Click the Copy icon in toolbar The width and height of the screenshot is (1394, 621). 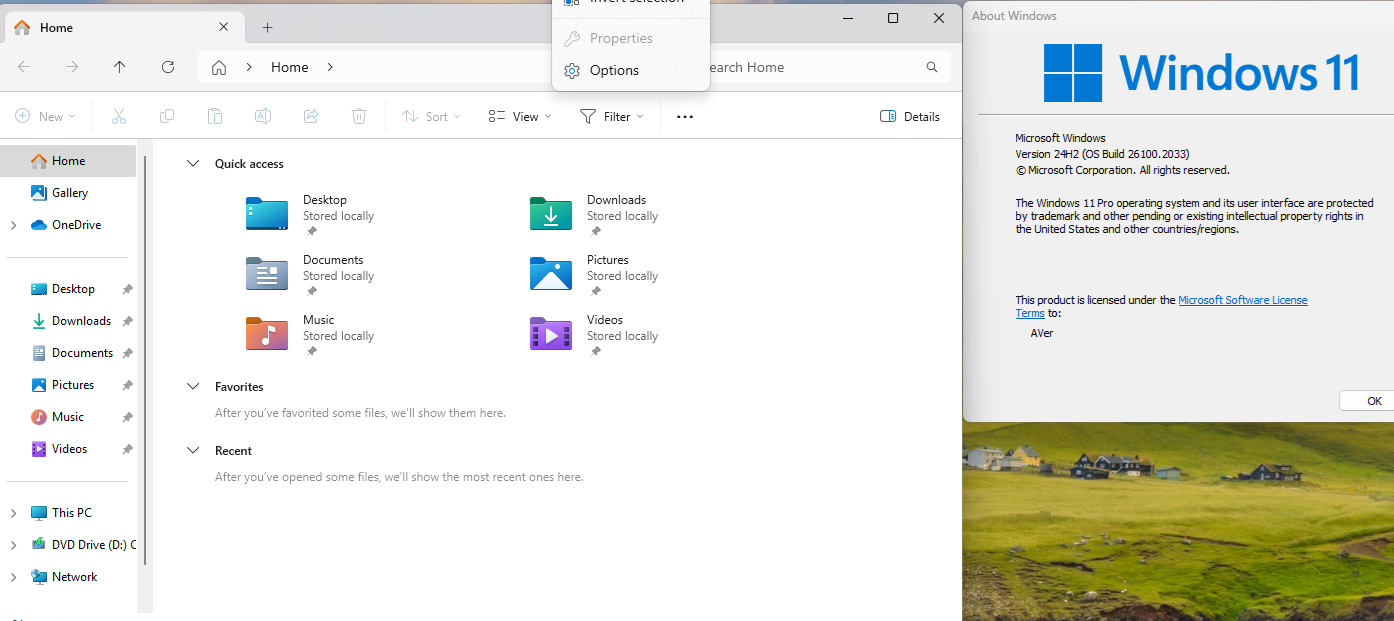(167, 117)
